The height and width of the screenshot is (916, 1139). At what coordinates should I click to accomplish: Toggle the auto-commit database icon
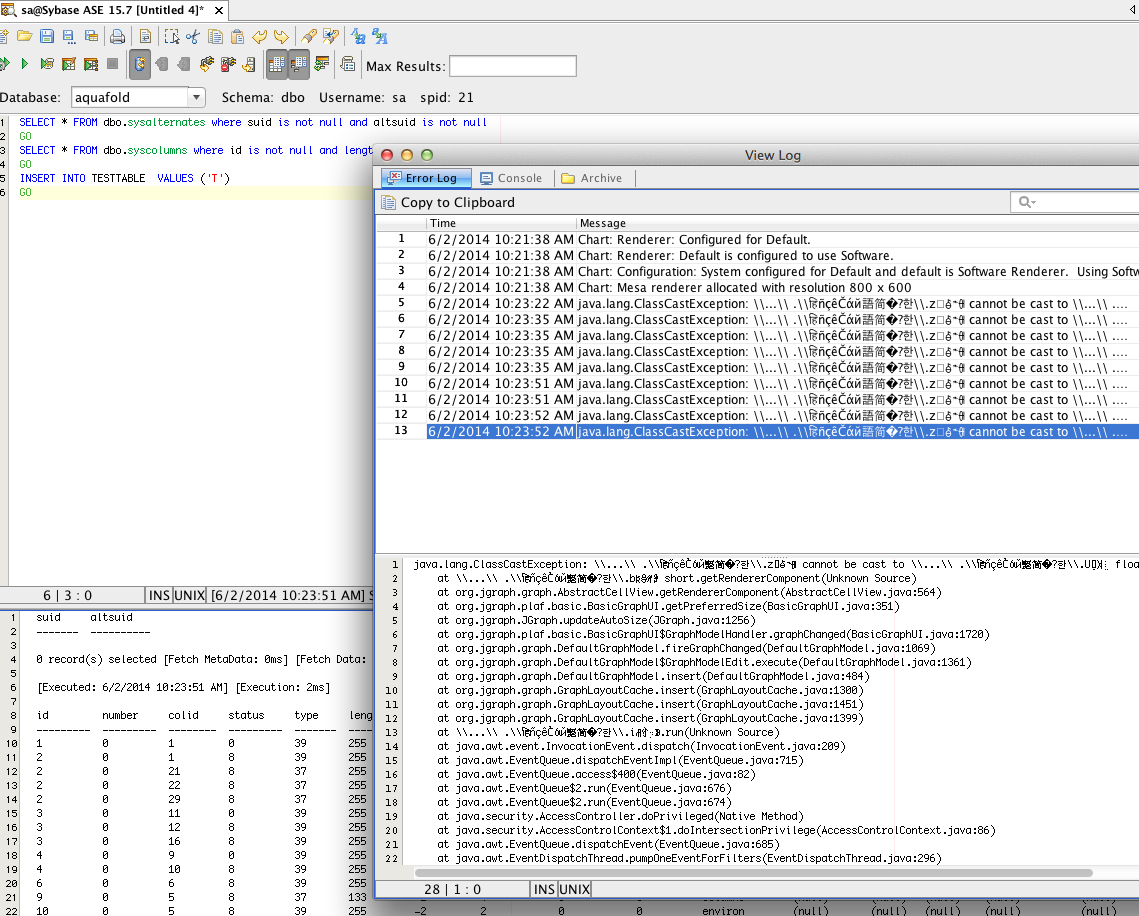139,65
